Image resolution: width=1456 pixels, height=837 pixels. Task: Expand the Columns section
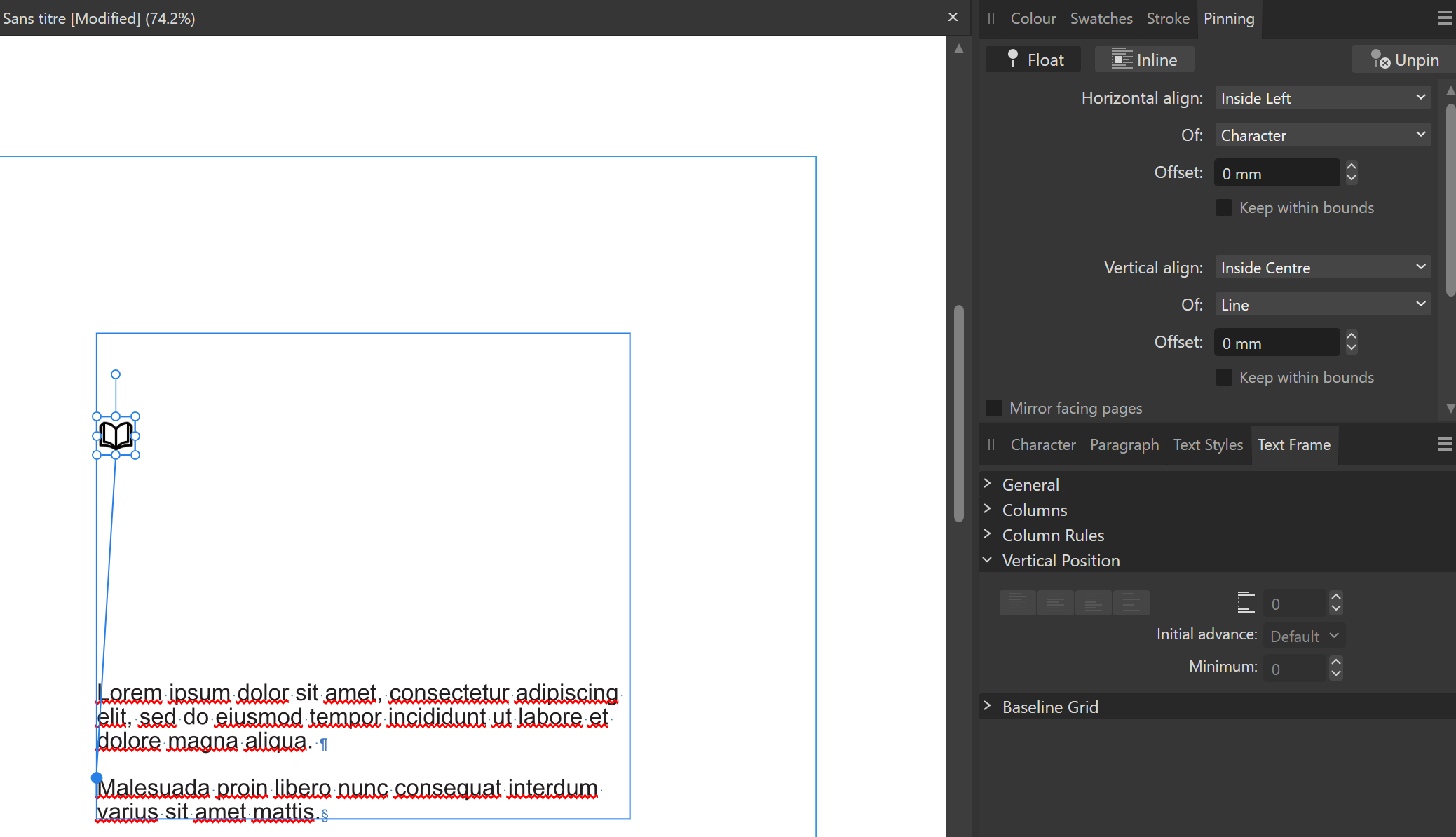click(x=987, y=509)
